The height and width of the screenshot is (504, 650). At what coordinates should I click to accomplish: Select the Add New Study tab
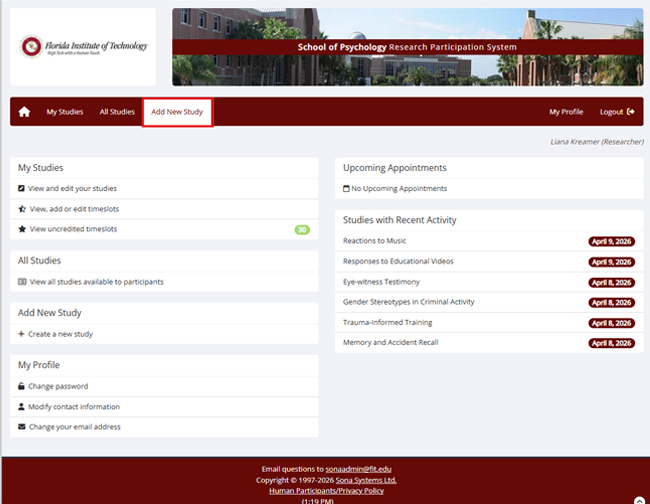[177, 112]
